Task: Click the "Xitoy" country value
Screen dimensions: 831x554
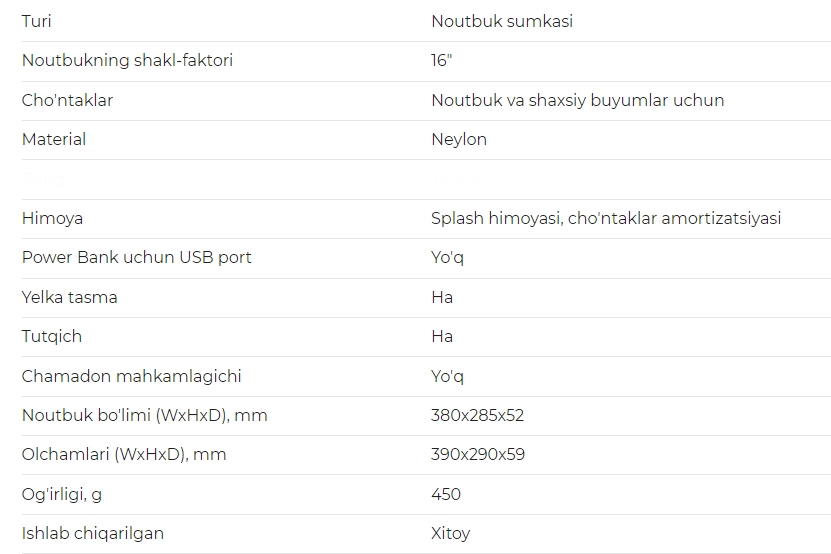Action: tap(450, 533)
